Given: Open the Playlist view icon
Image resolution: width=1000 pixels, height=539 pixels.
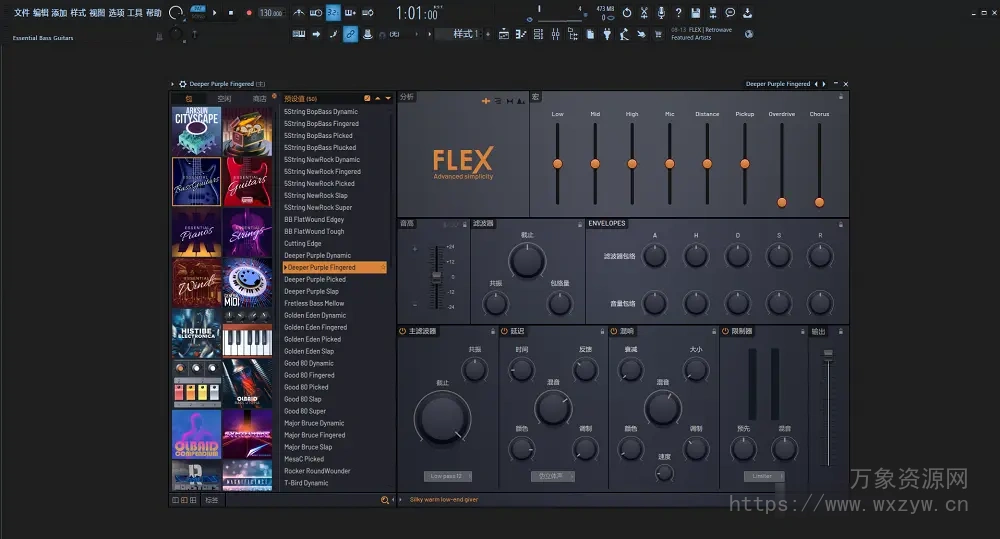Looking at the screenshot, I should pyautogui.click(x=504, y=34).
